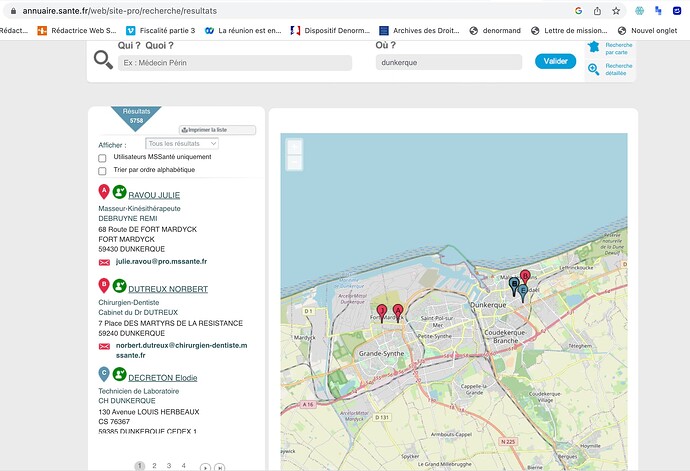Open the dark blue smiley extension icon
The image size is (690, 471).
(677, 11)
